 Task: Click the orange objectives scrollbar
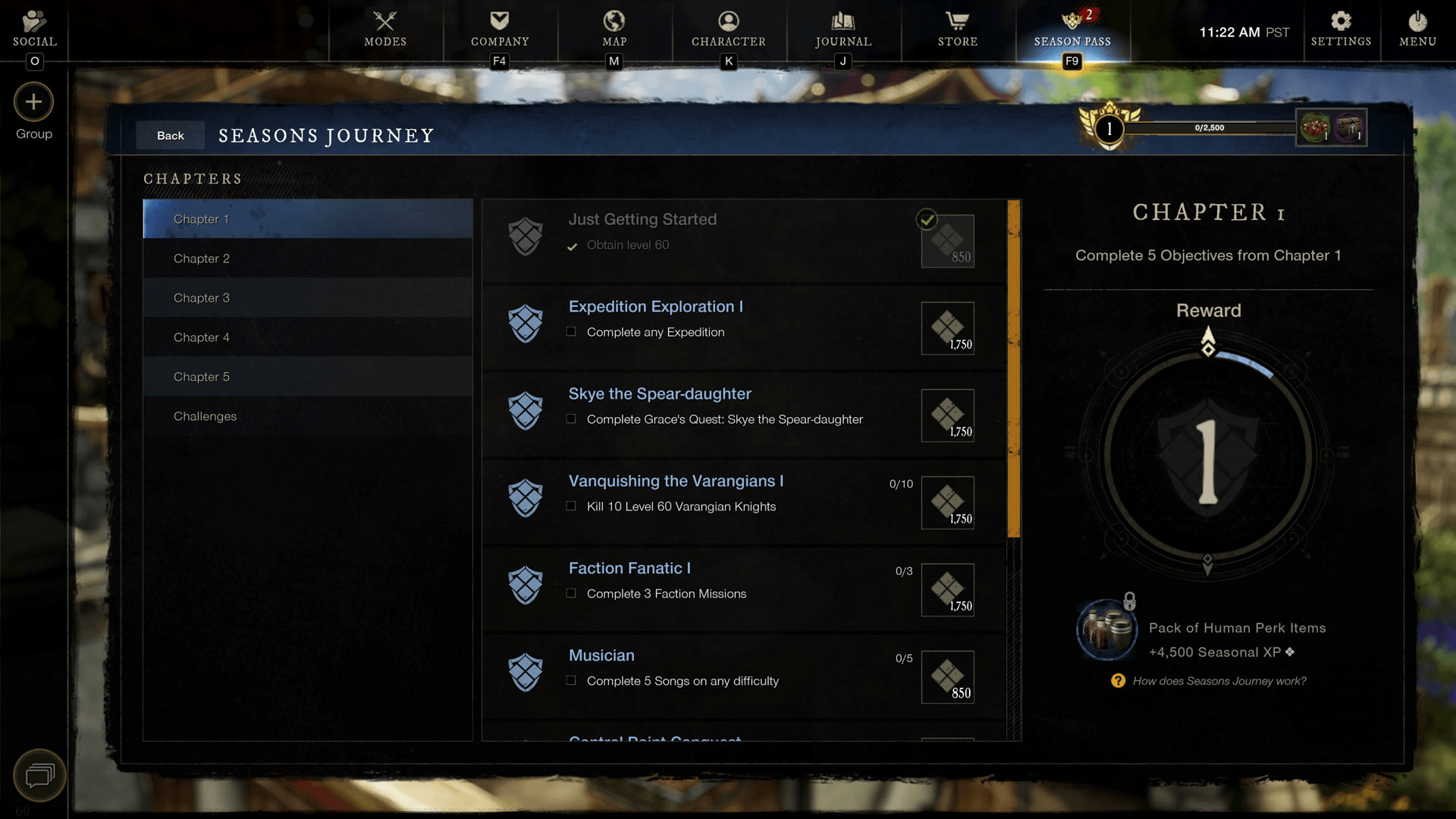pyautogui.click(x=1013, y=369)
